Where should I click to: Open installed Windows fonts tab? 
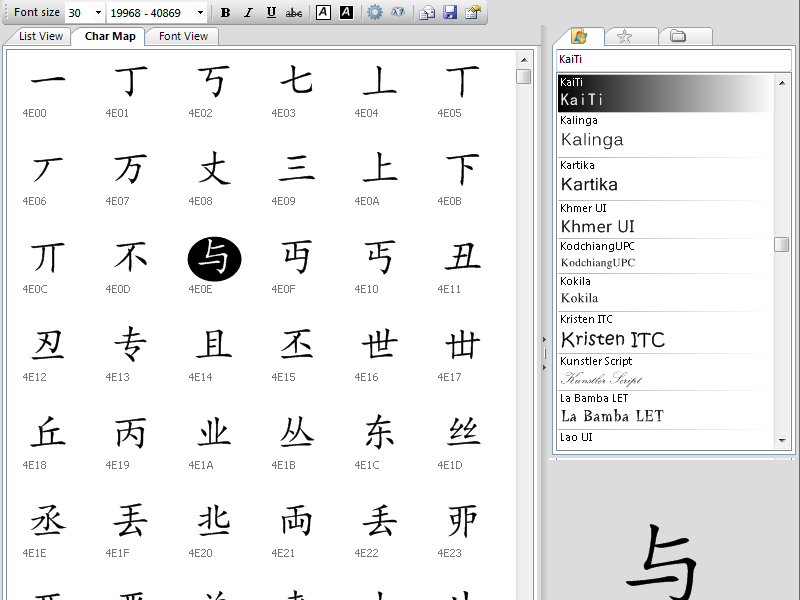tap(579, 37)
